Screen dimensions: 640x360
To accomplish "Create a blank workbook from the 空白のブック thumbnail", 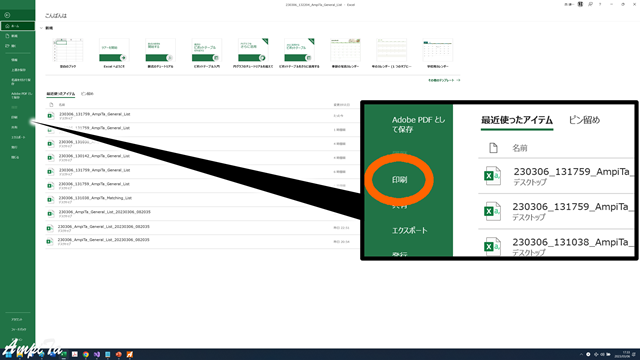I will [68, 50].
